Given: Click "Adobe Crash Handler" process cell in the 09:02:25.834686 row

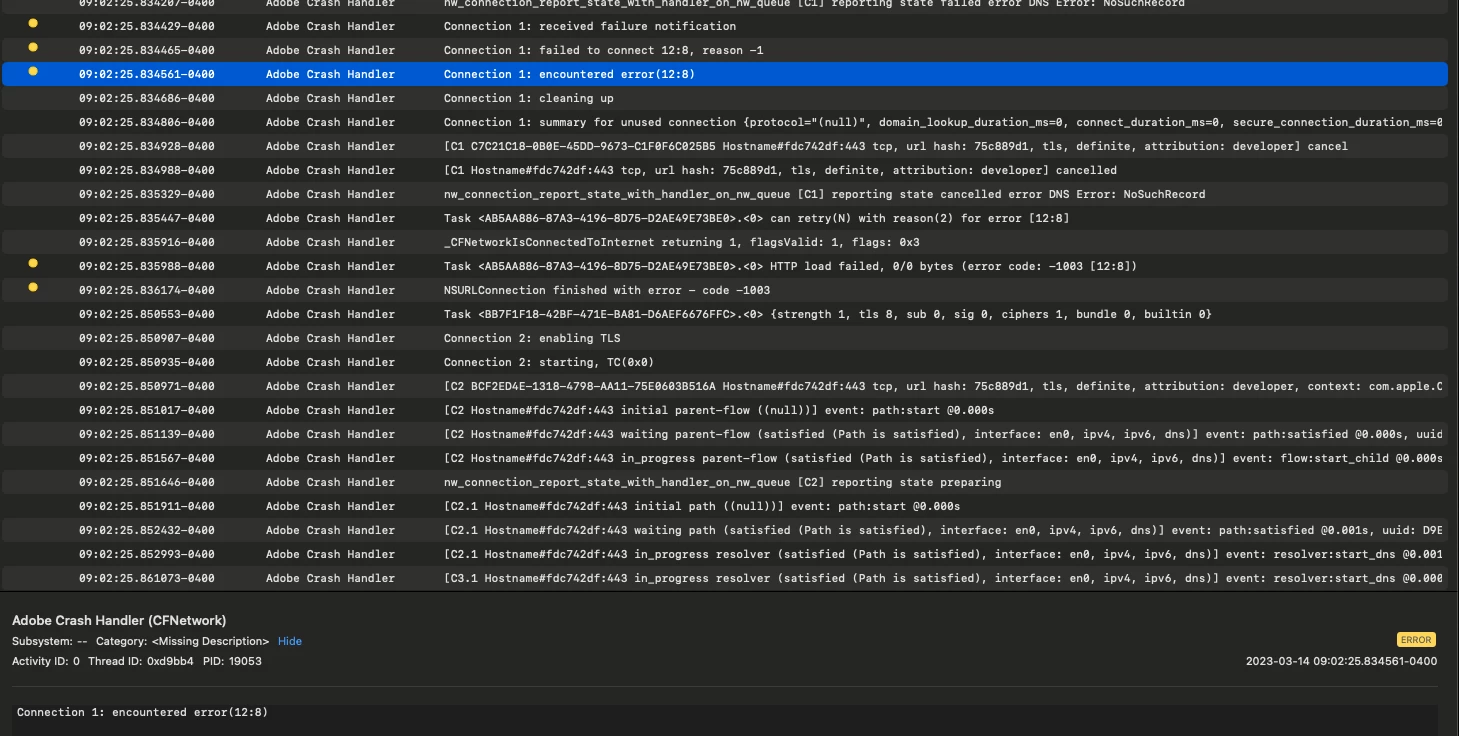Looking at the screenshot, I should point(330,98).
